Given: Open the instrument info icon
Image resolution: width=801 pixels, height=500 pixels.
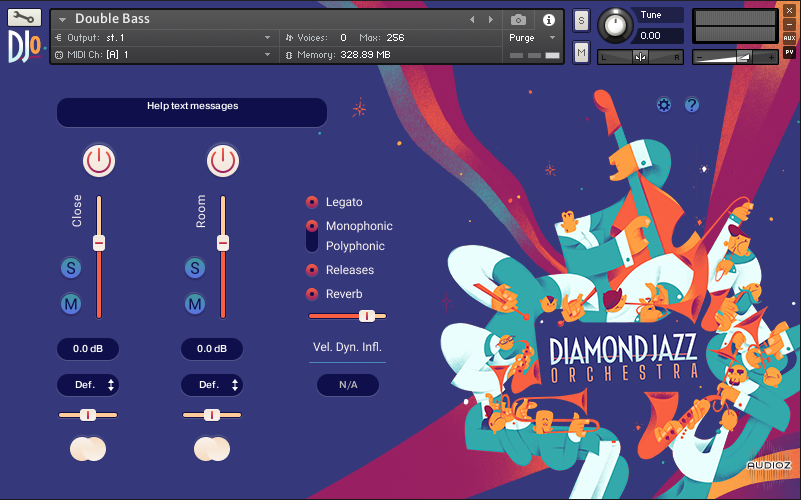Looking at the screenshot, I should click(548, 20).
